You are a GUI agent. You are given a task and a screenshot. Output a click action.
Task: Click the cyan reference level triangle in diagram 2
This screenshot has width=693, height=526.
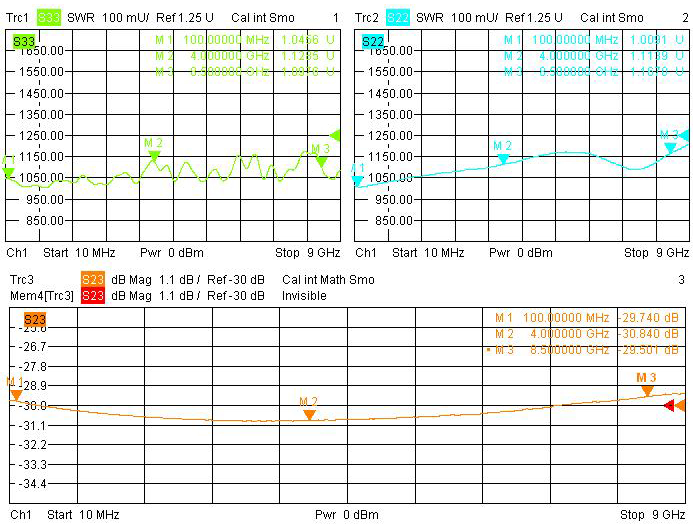click(x=684, y=135)
